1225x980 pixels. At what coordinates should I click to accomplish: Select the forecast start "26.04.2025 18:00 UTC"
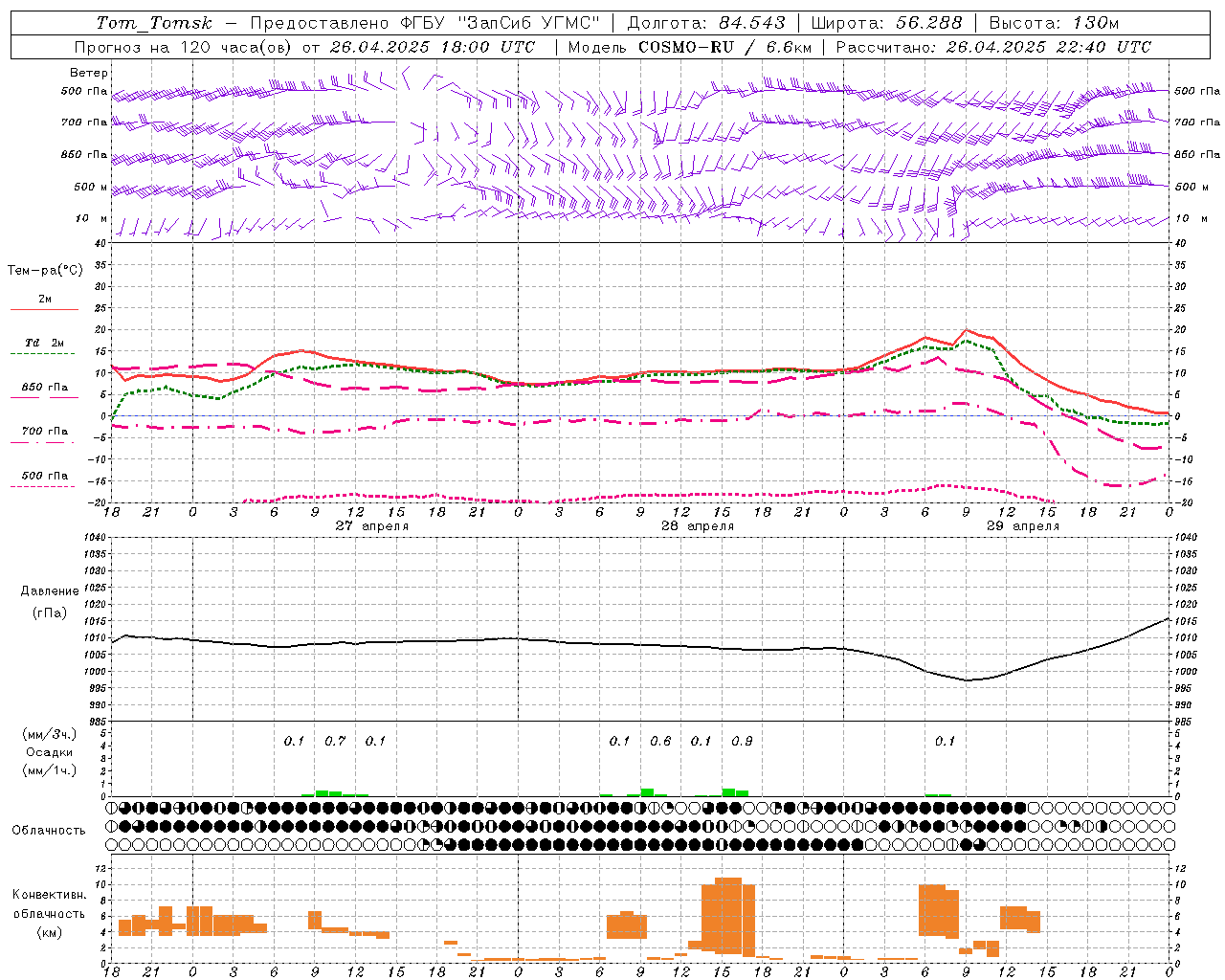tap(432, 47)
